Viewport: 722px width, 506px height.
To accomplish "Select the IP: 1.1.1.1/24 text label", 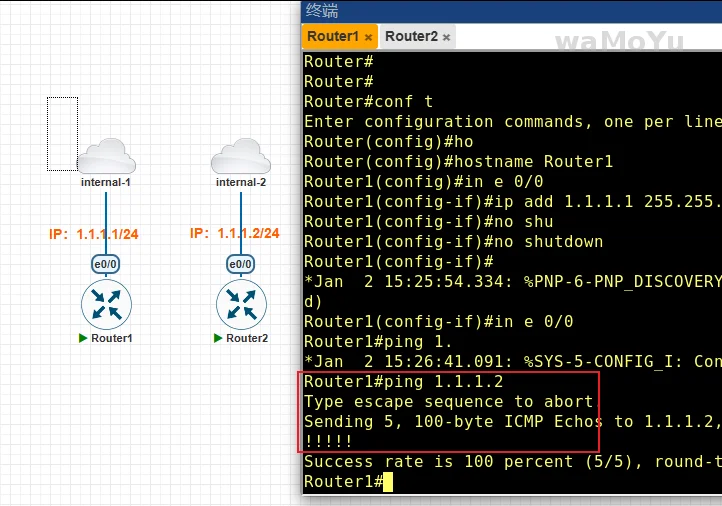I will point(93,234).
